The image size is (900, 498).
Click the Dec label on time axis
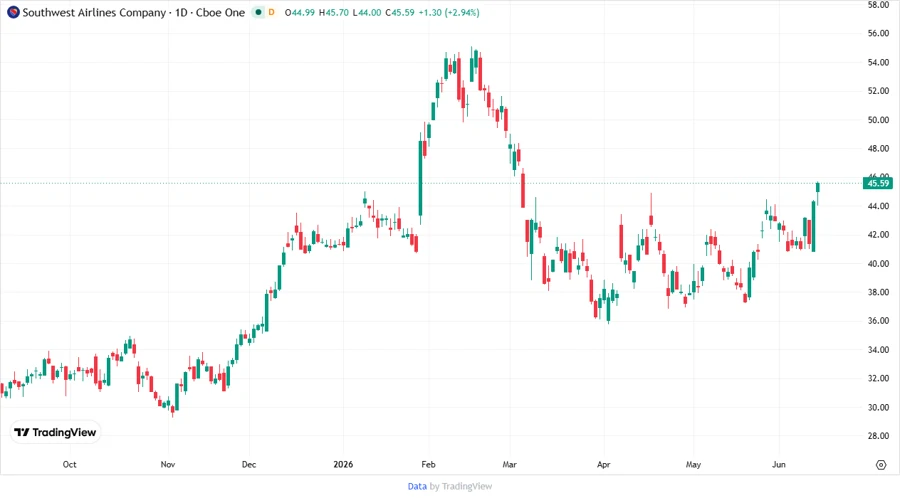pyautogui.click(x=249, y=464)
